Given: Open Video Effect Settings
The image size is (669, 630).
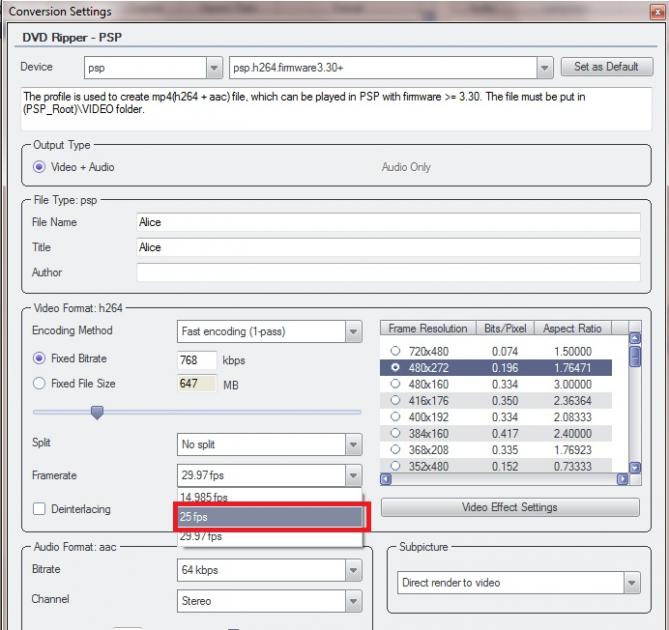Looking at the screenshot, I should pos(510,507).
